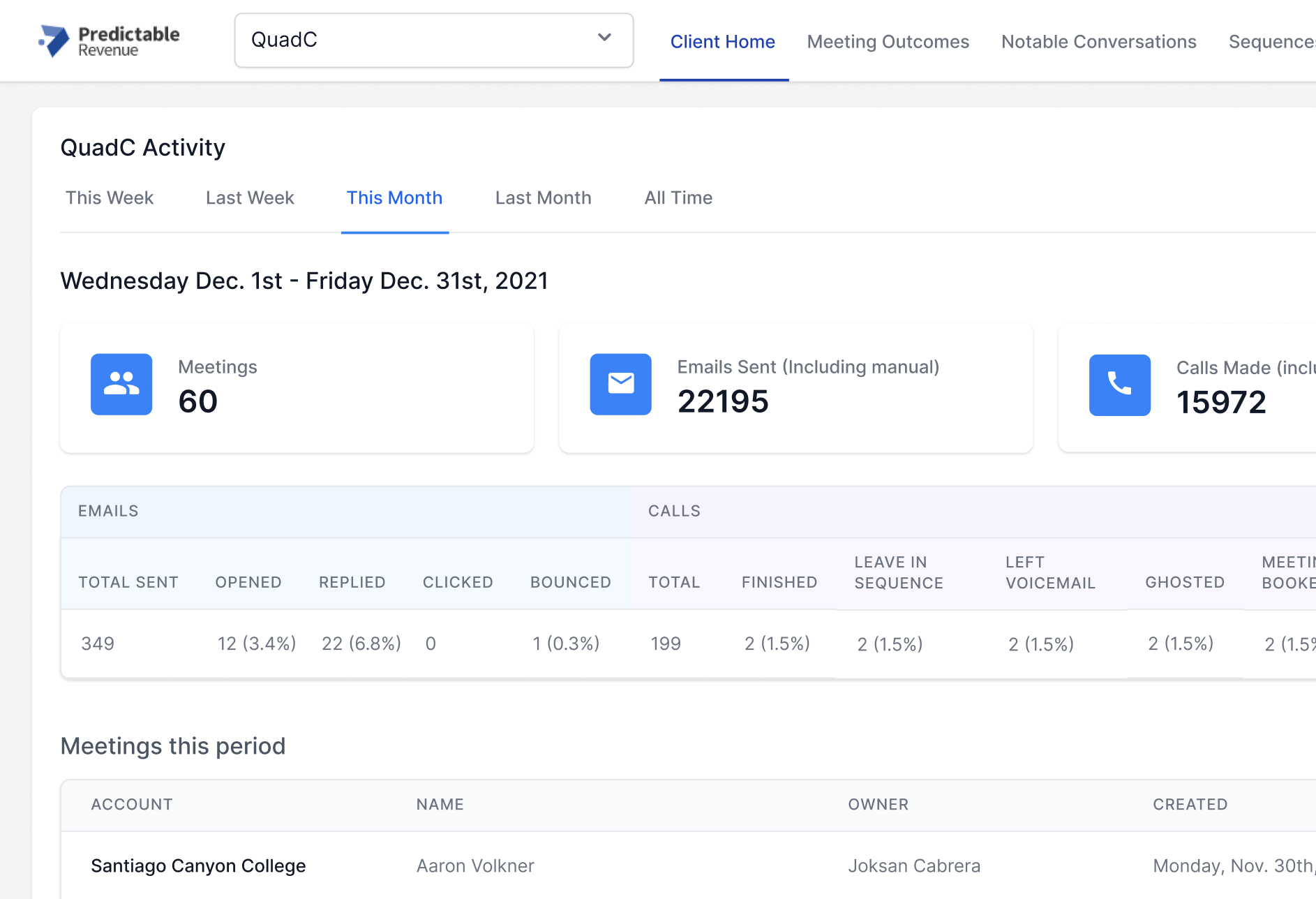Screen dimensions: 1316x899
Task: Expand client selector chevron arrow
Action: tap(604, 38)
